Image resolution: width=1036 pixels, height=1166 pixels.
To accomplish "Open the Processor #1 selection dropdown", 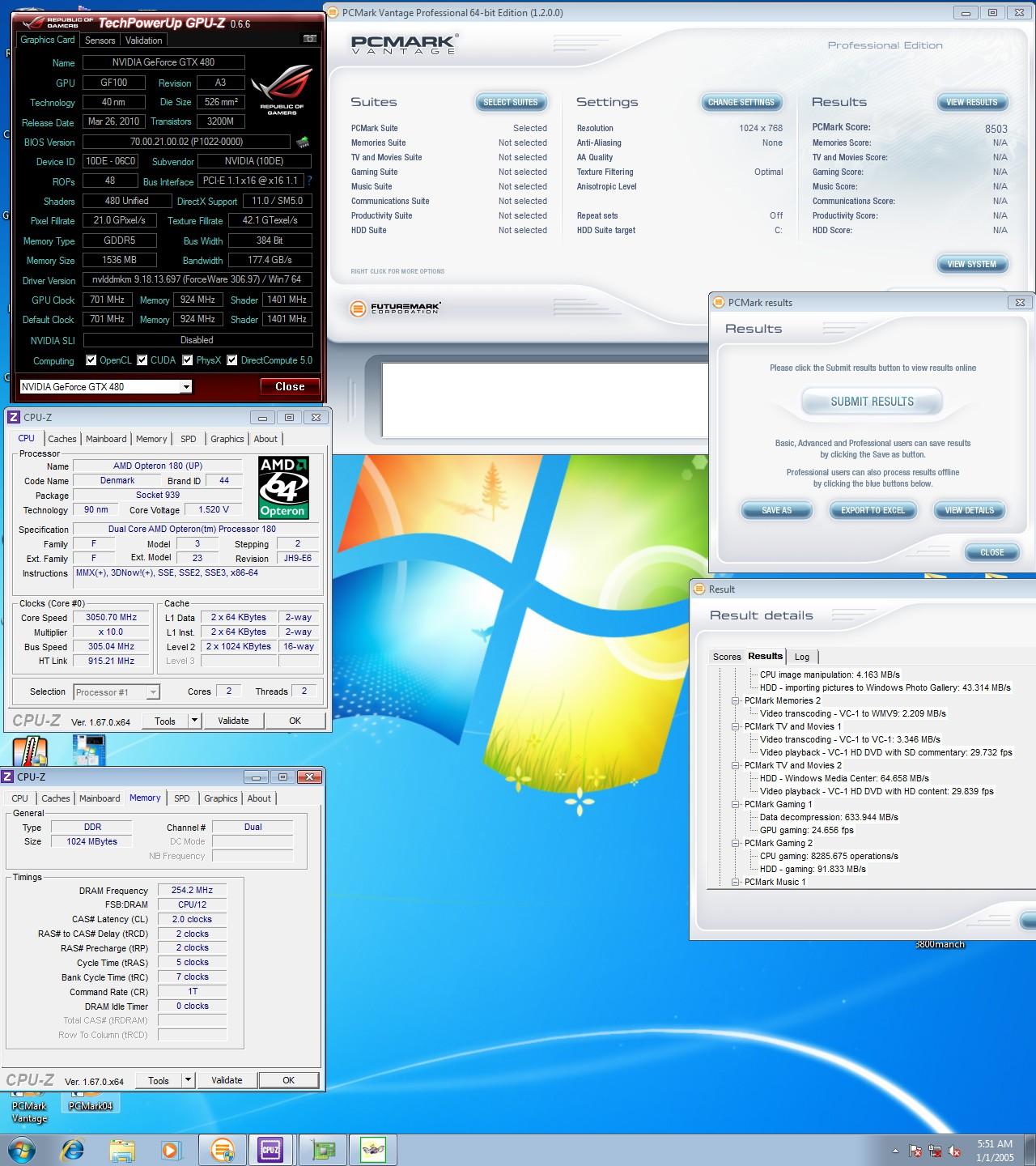I will coord(117,692).
